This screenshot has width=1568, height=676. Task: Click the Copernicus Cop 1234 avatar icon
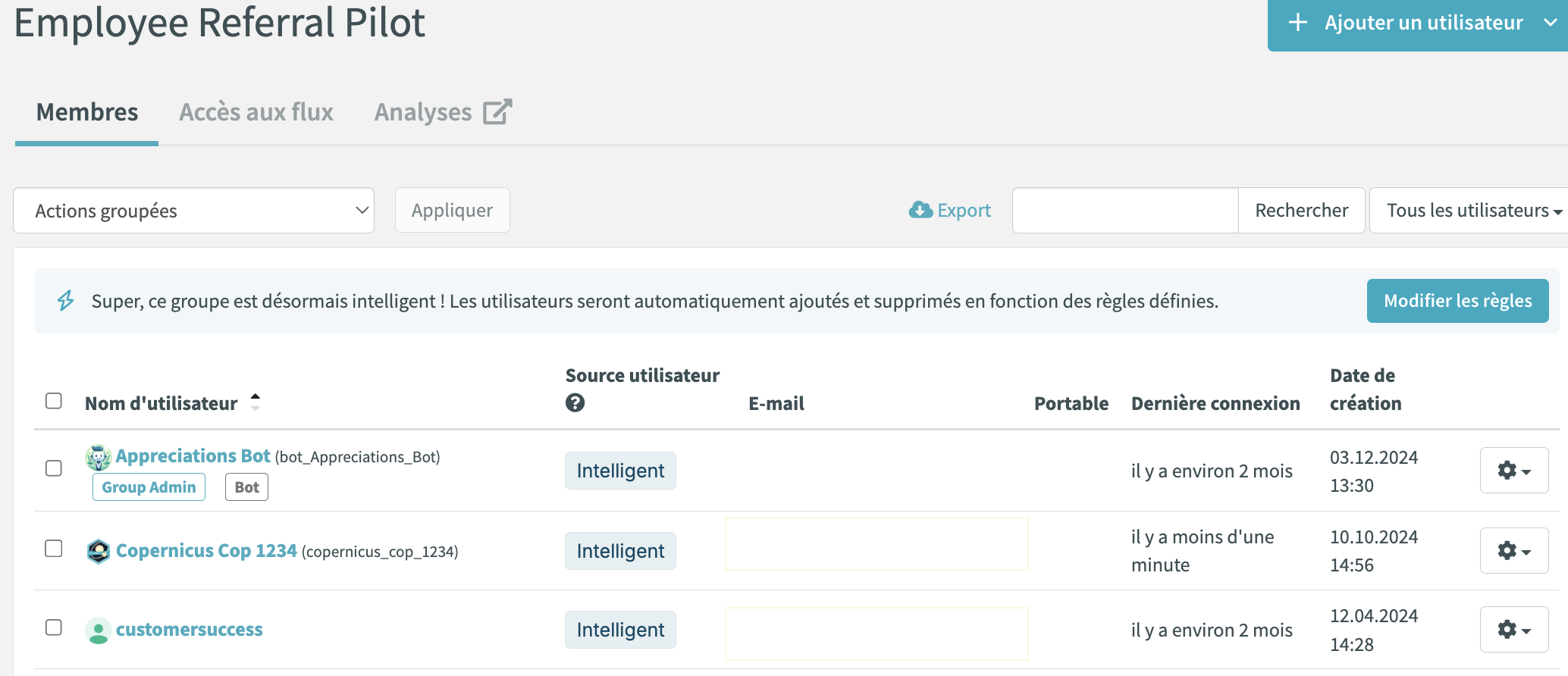click(99, 551)
